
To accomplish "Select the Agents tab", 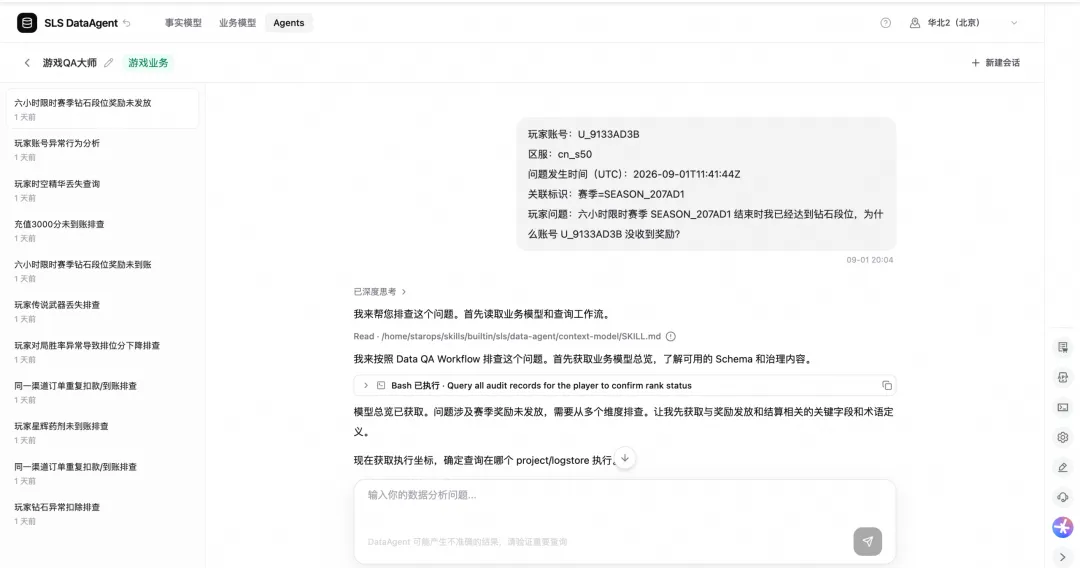I will coord(289,23).
